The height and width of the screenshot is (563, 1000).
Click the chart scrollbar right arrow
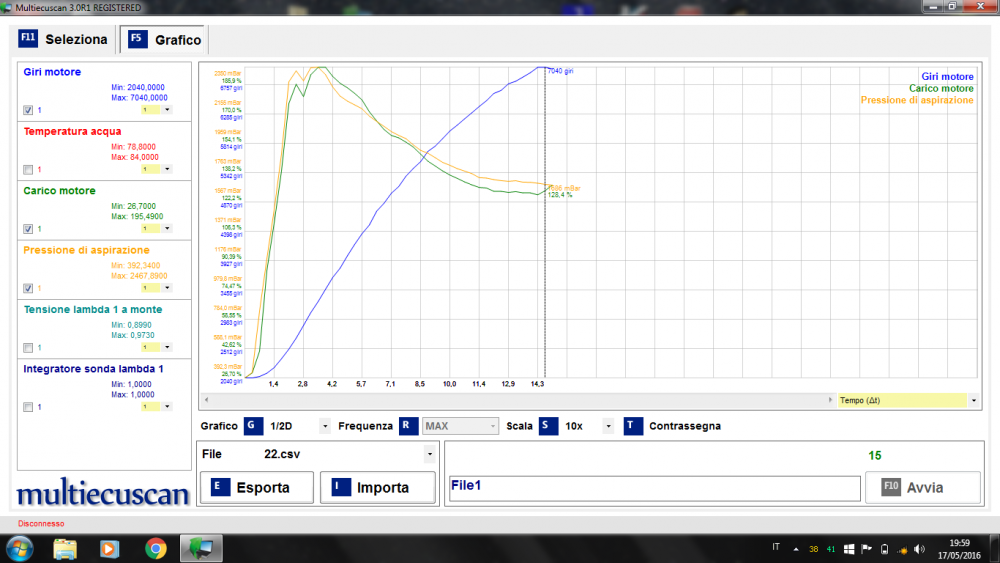[x=830, y=400]
